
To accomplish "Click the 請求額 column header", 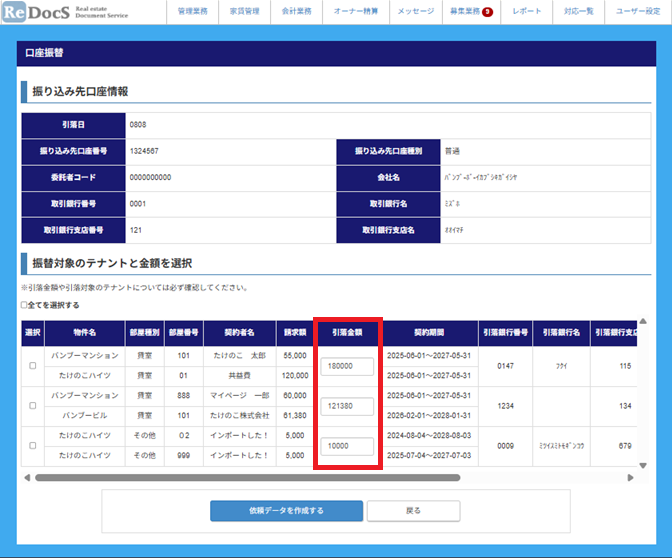I will click(295, 333).
